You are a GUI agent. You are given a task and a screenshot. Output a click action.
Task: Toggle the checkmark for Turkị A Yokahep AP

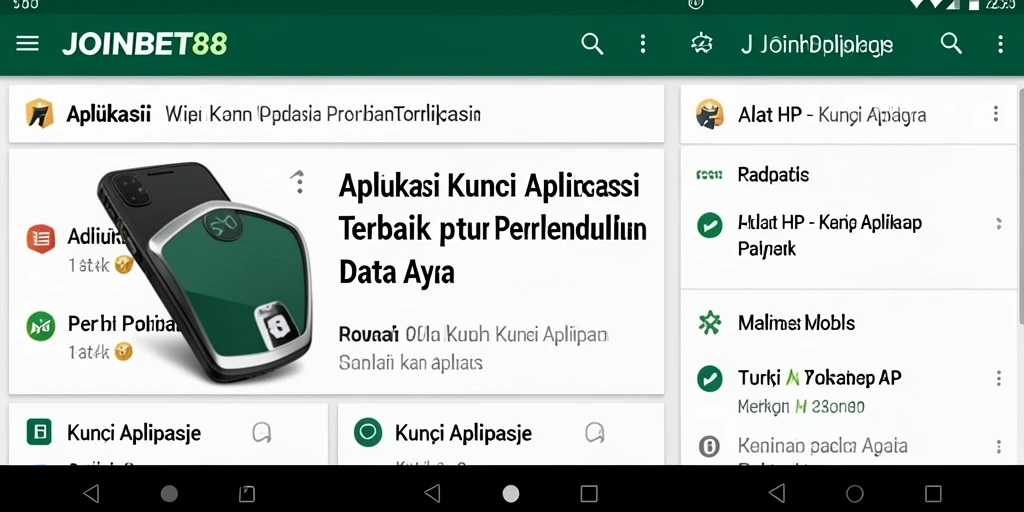click(x=709, y=378)
